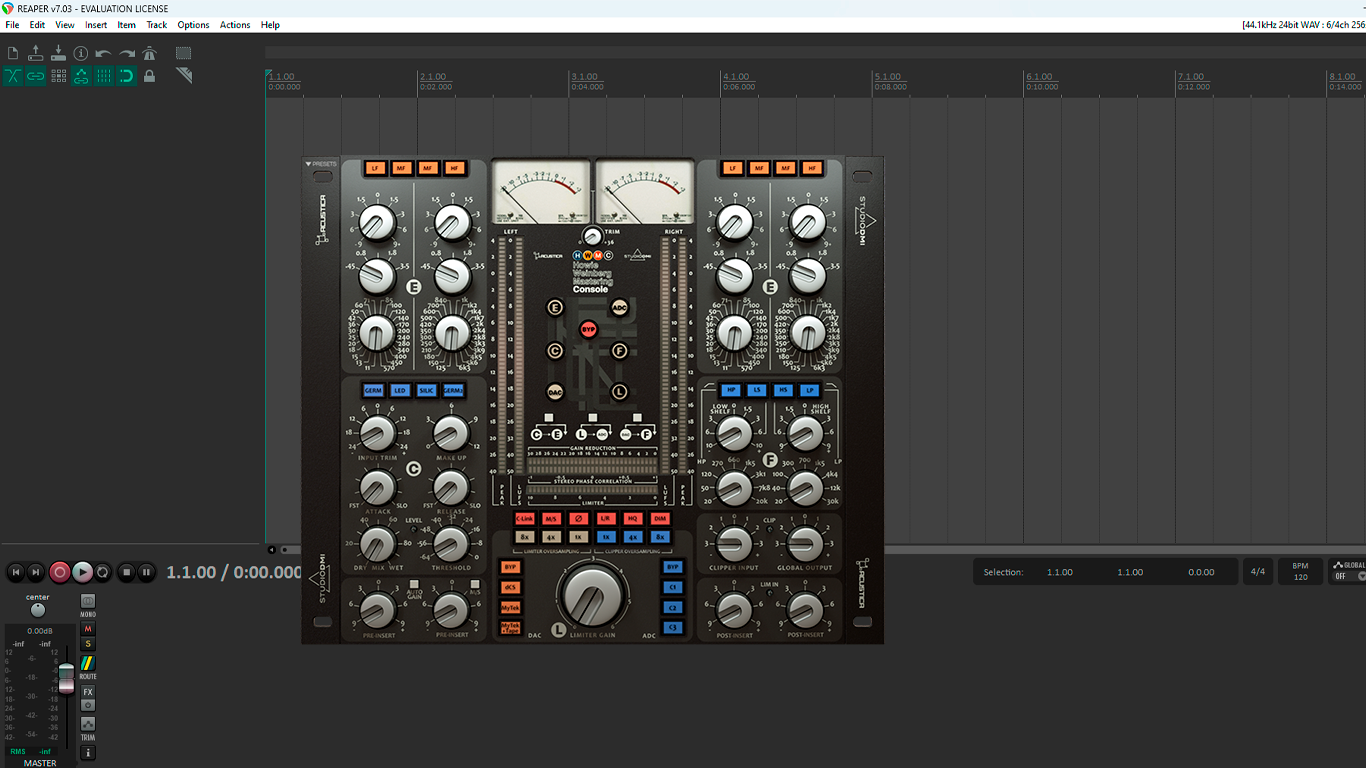
Task: Click the Open Project upload-arrow icon
Action: tap(36, 53)
